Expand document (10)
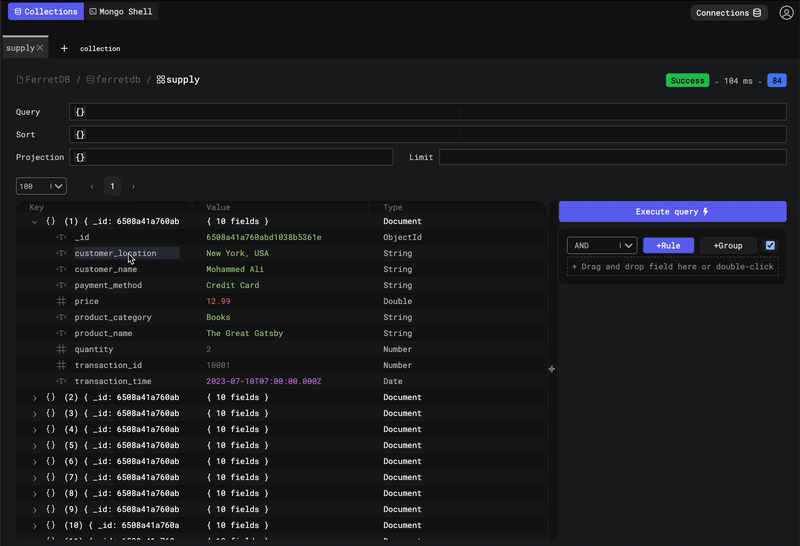 coord(35,526)
